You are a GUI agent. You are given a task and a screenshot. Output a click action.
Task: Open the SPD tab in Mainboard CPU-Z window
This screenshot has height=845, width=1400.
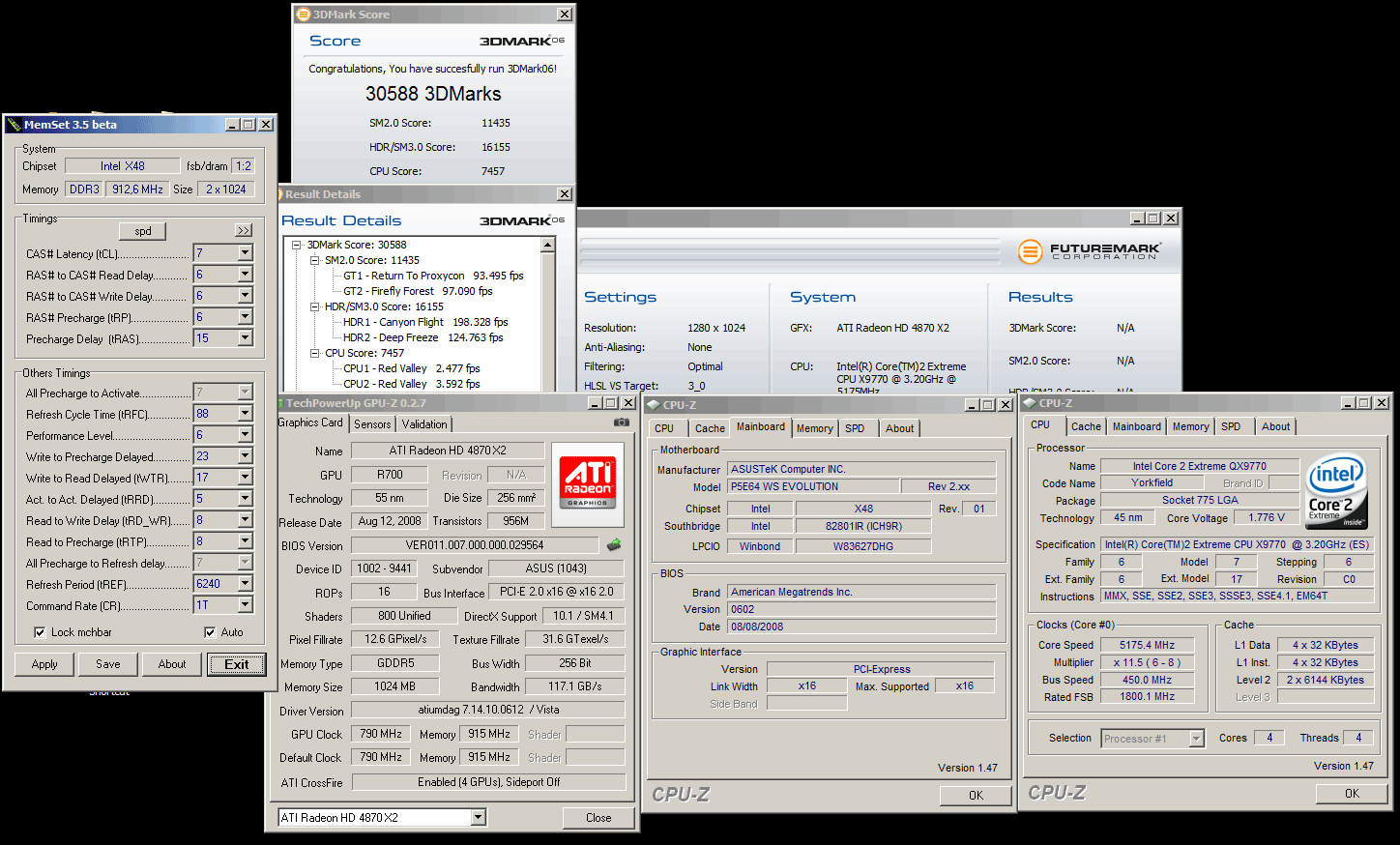(855, 428)
